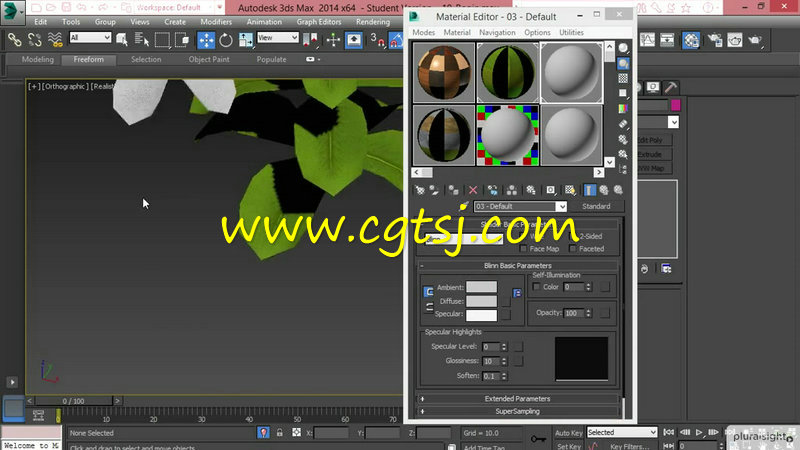Click the Ambient color swatch
The image size is (800, 450).
pos(481,287)
